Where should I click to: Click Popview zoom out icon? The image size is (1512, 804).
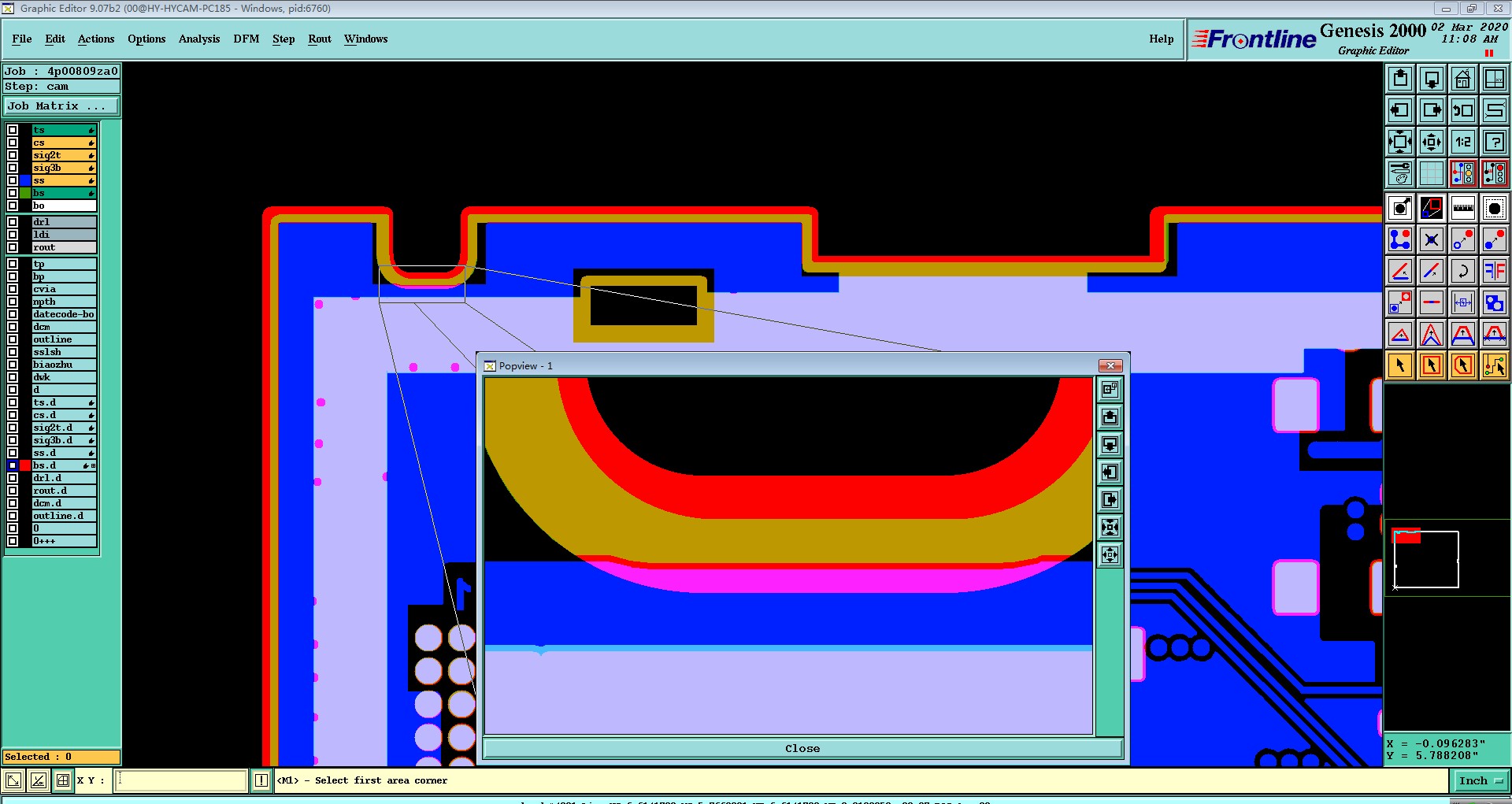1110,555
